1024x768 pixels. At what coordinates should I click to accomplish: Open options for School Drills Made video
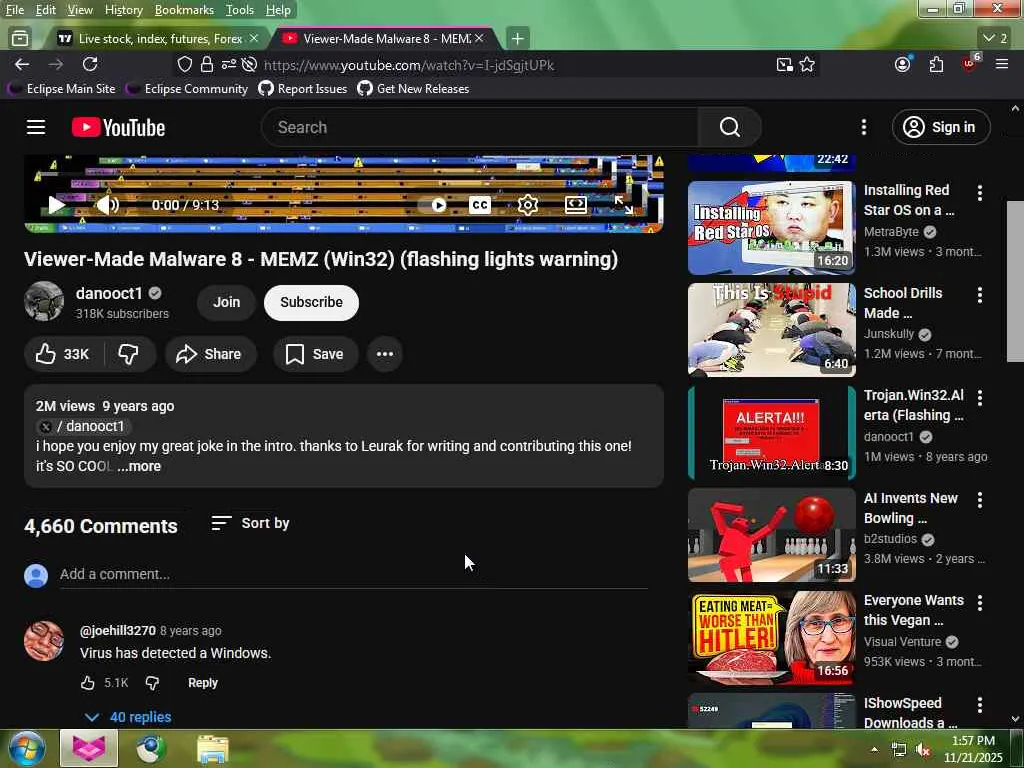tap(980, 295)
